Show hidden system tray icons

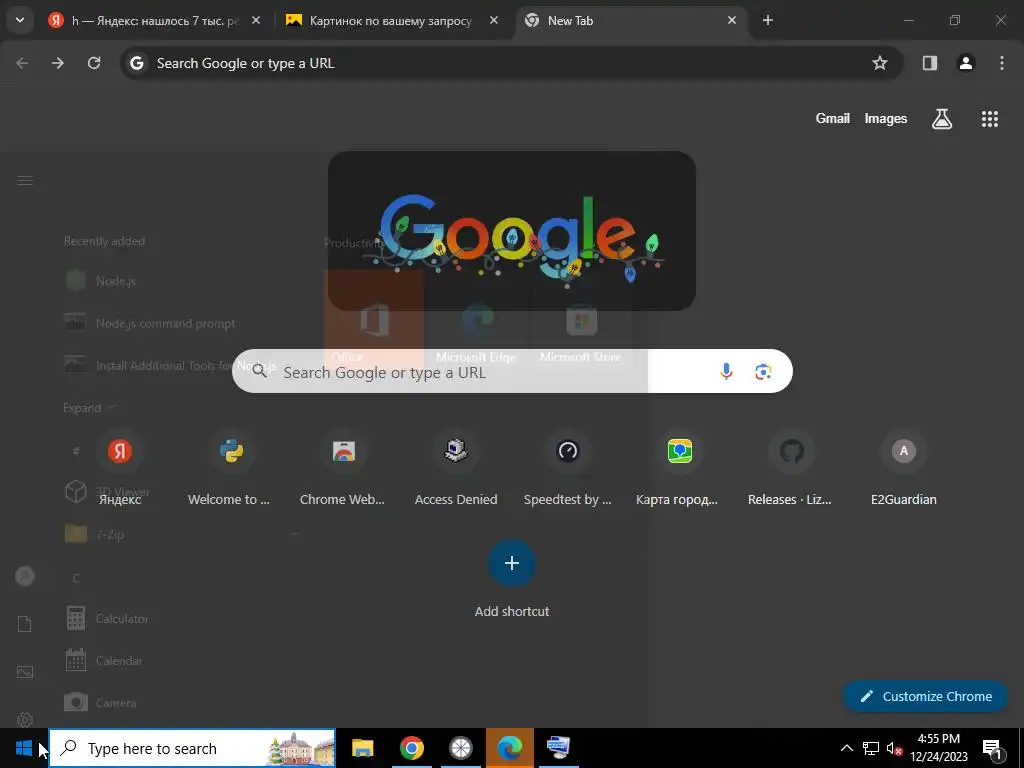point(846,748)
